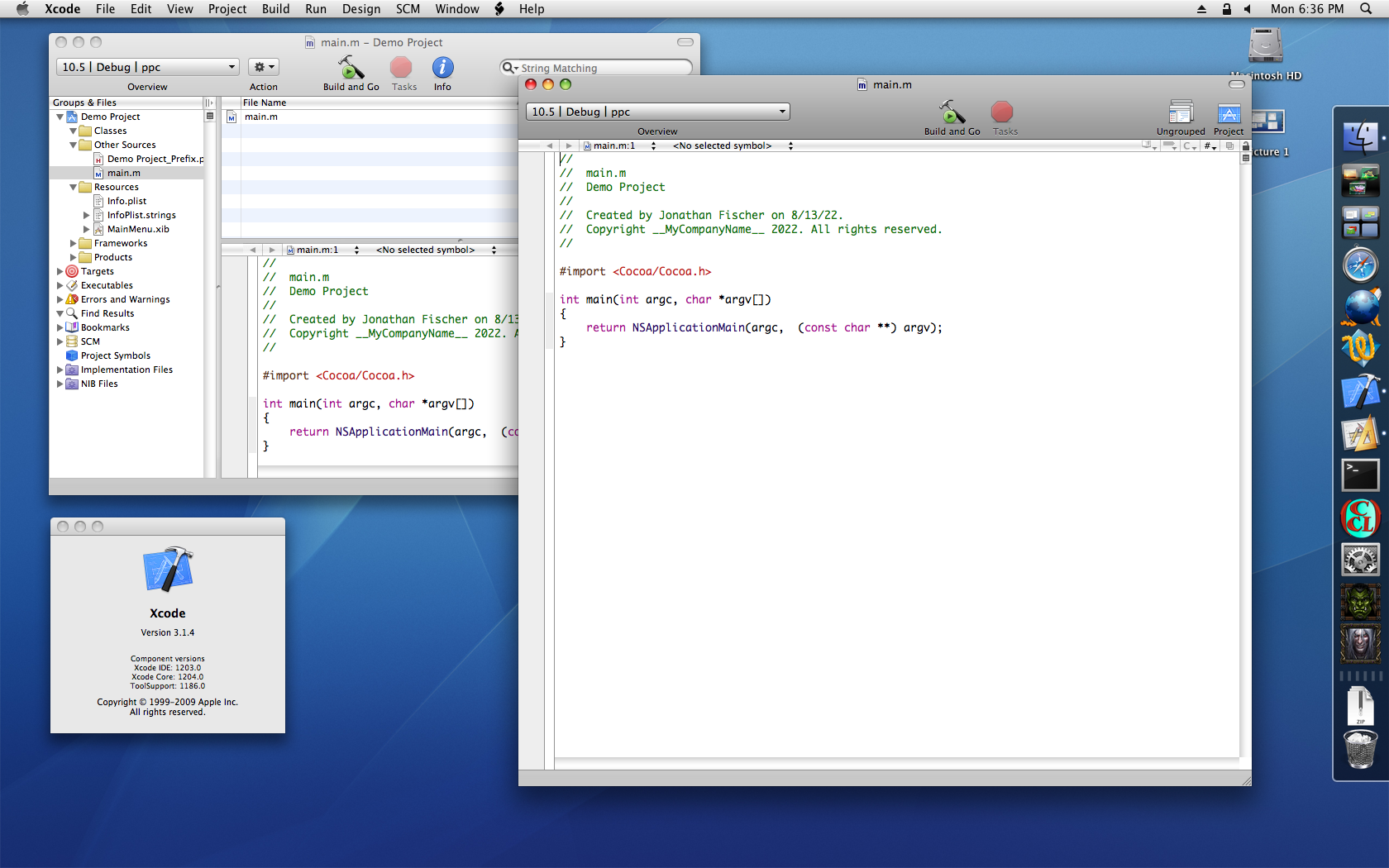Expand the Frameworks folder
This screenshot has height=868, width=1389.
coord(73,243)
